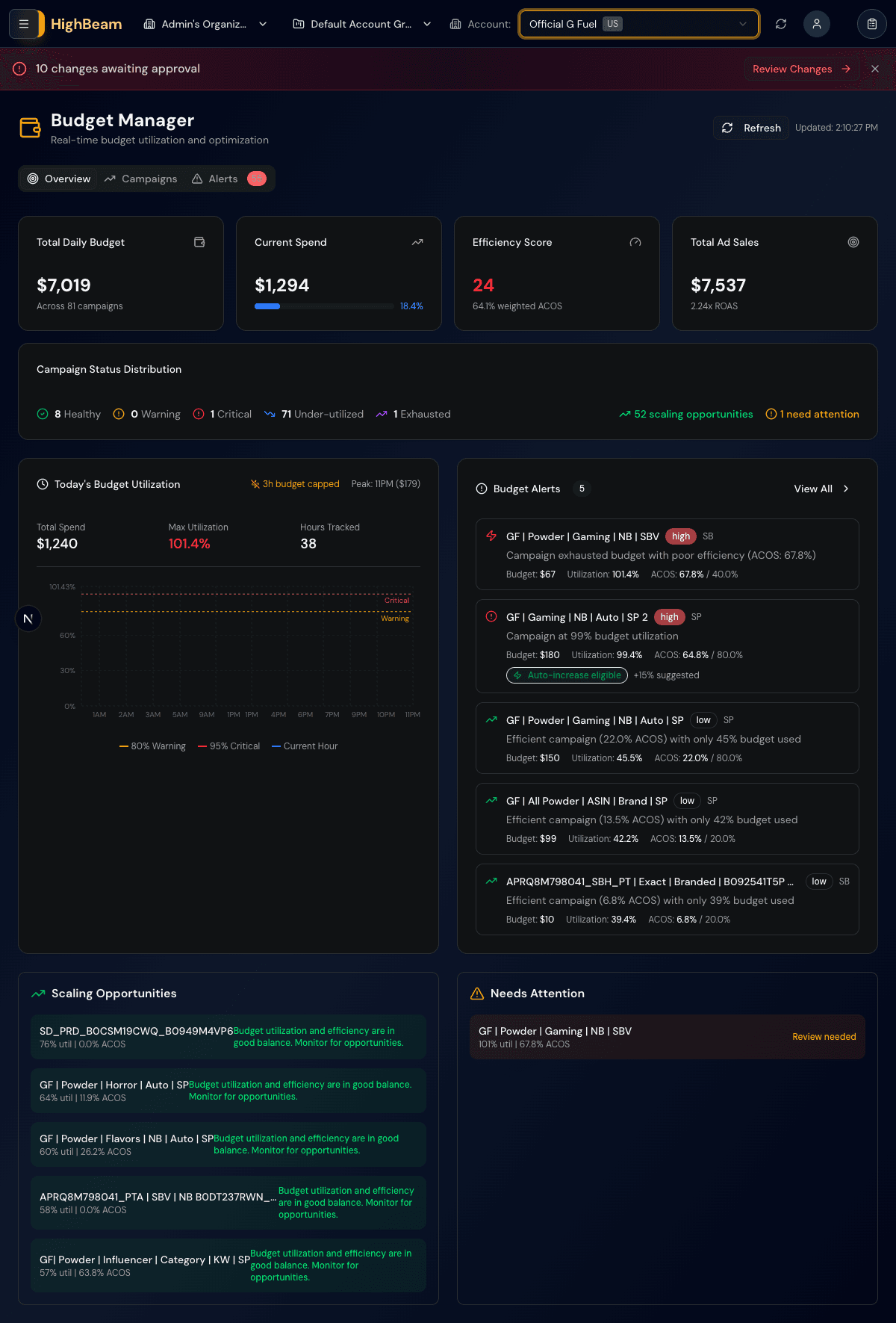Click alert icon on GF Gaming NB Auto SP 2
Viewport: 896px width, 1323px height.
(491, 616)
